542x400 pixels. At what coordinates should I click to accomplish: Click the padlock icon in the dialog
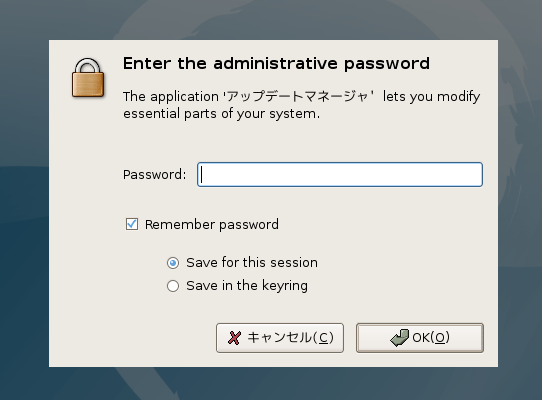coord(88,78)
